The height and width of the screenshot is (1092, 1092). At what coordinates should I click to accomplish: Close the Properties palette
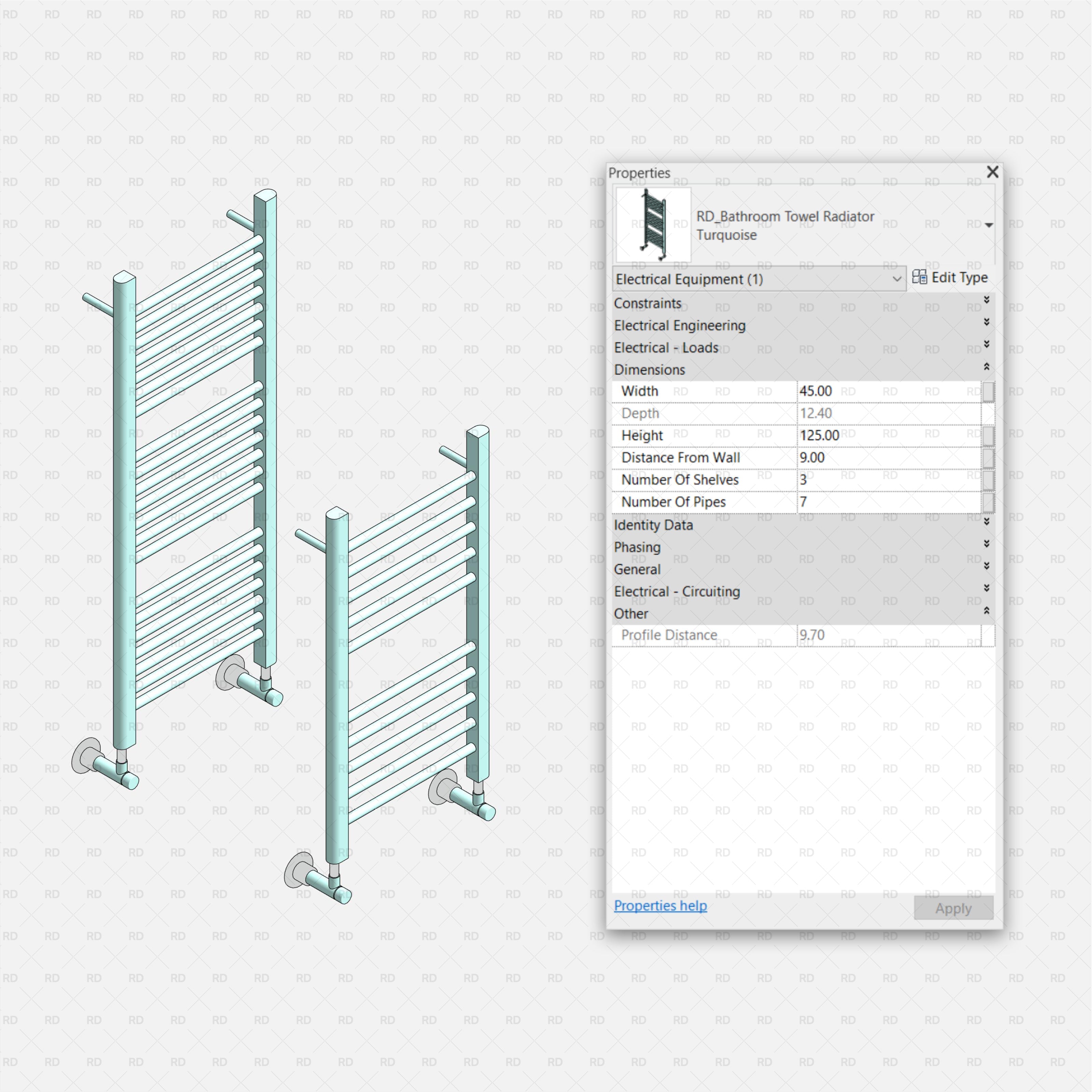(x=992, y=172)
